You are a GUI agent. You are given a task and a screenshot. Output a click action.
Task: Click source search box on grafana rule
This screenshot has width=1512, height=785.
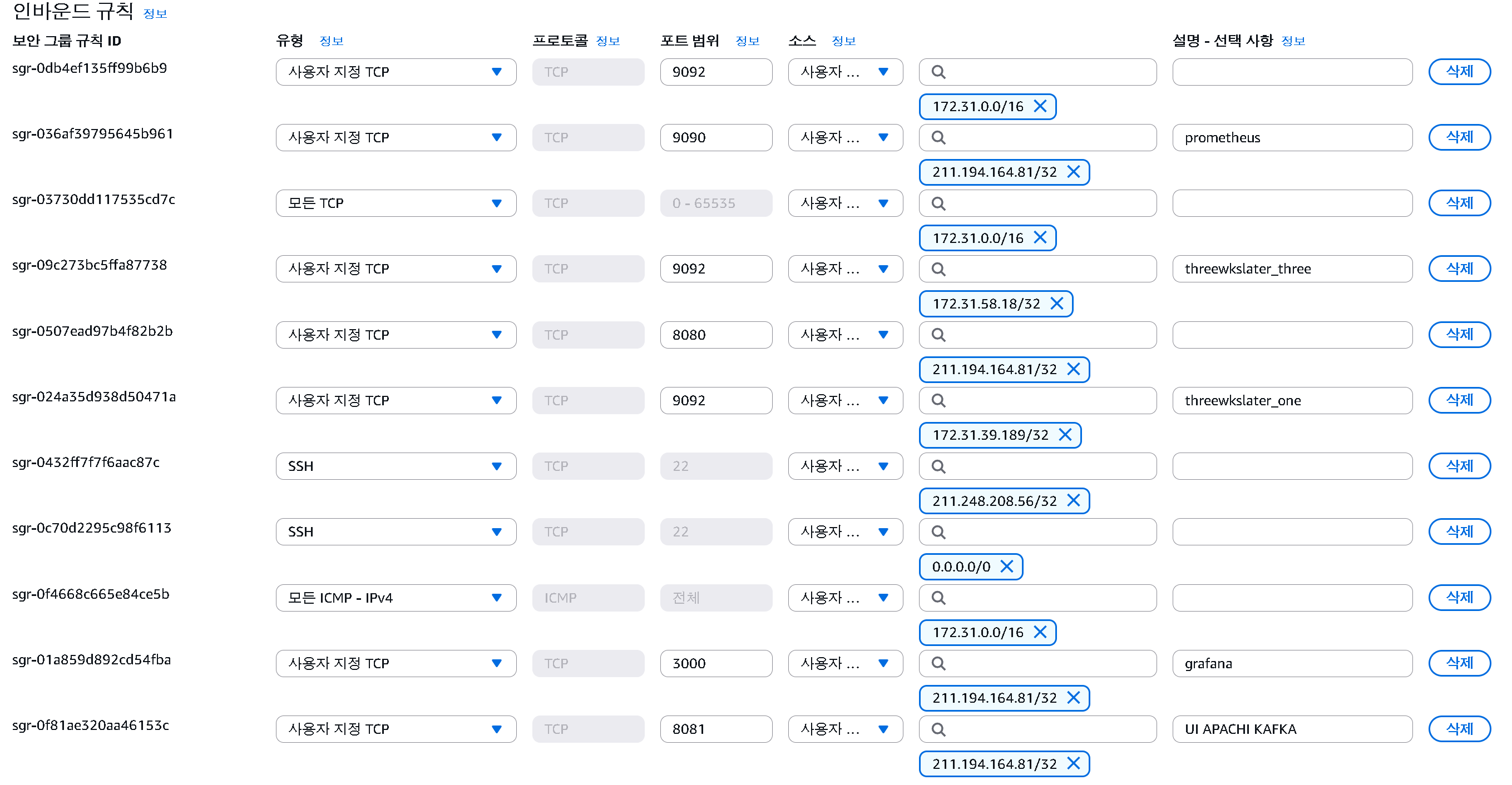pos(1037,663)
